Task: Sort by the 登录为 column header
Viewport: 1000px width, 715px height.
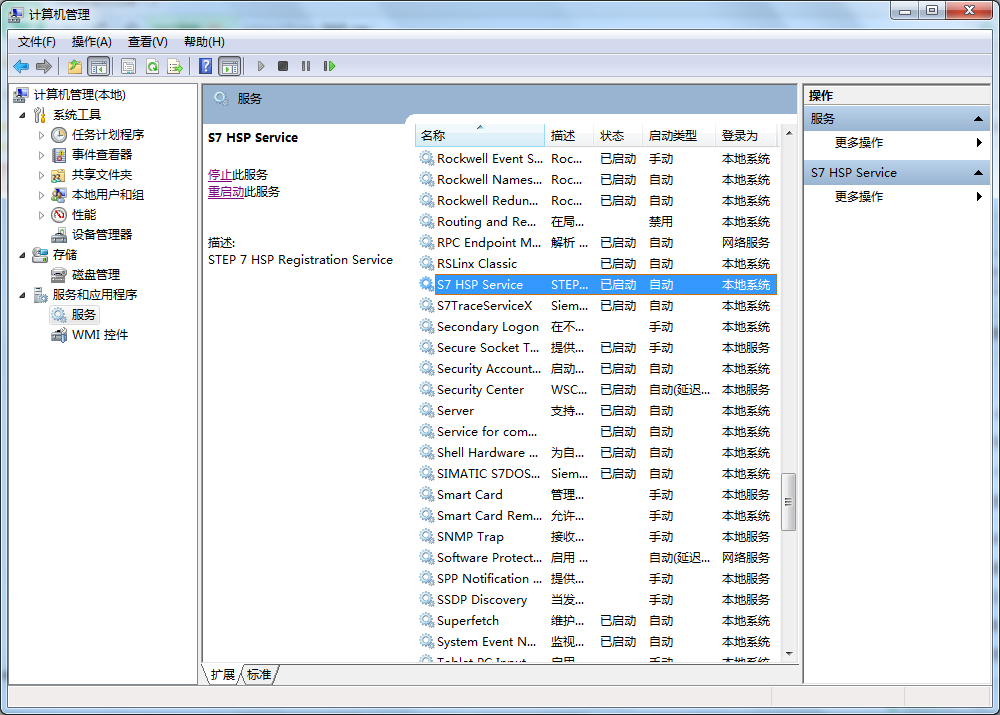Action: point(746,136)
